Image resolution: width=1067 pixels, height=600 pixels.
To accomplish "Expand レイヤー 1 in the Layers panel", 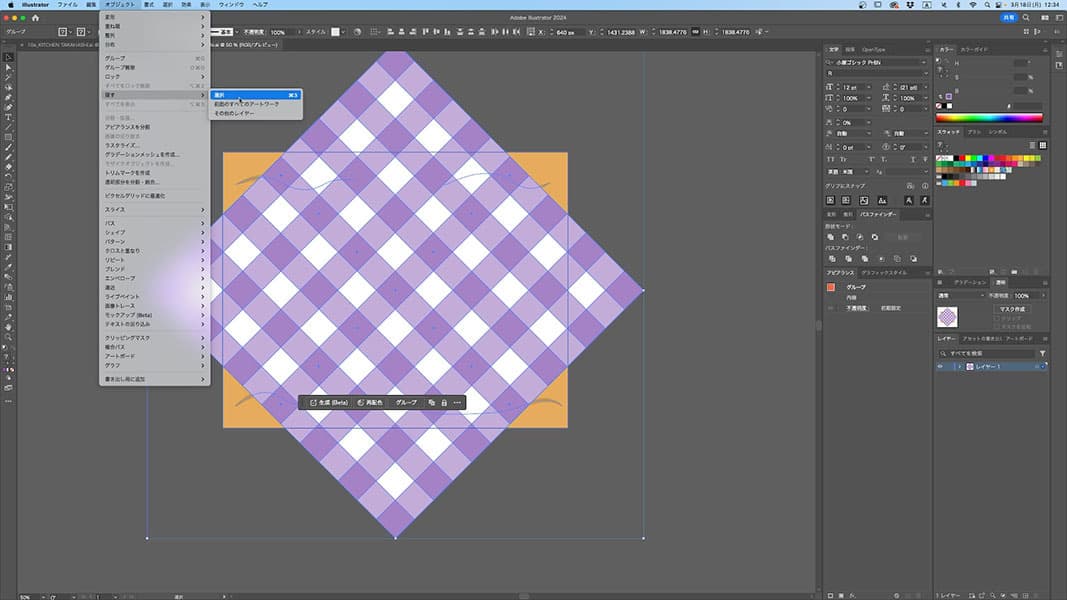I will pos(959,367).
